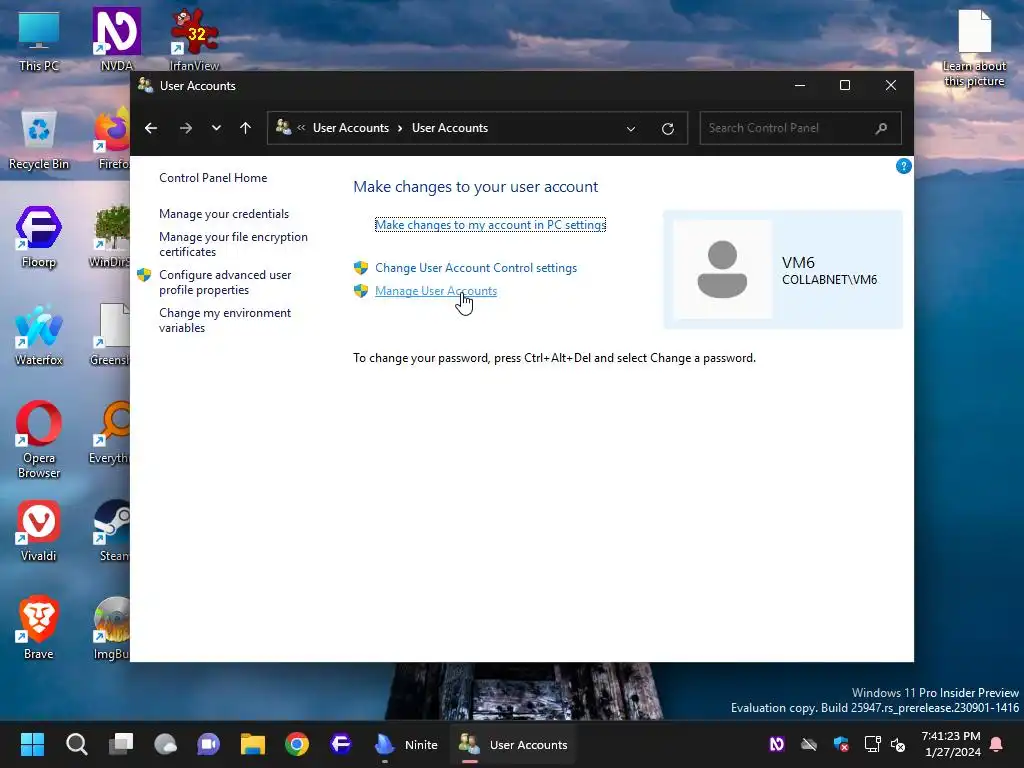Open Manage your credentials
Viewport: 1024px width, 768px height.
coord(224,214)
